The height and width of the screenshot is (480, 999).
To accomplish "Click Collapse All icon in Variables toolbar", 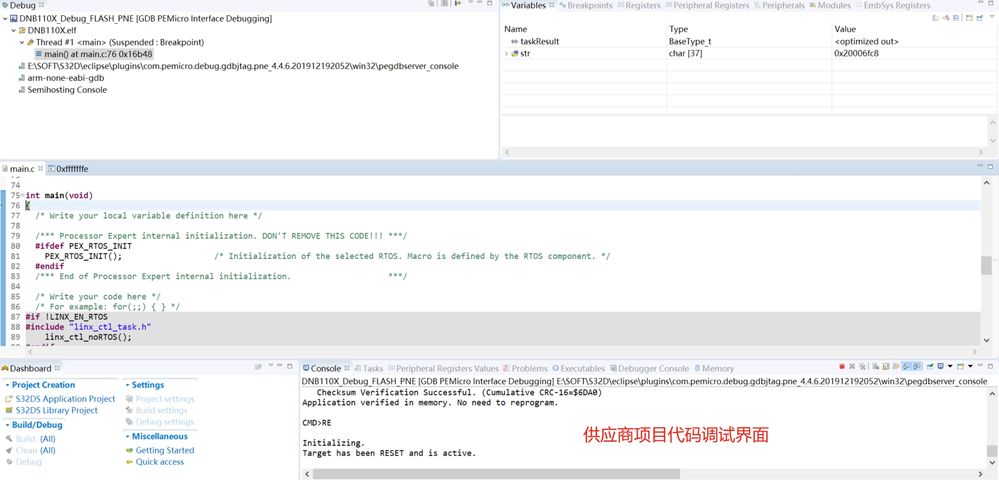I will point(956,18).
